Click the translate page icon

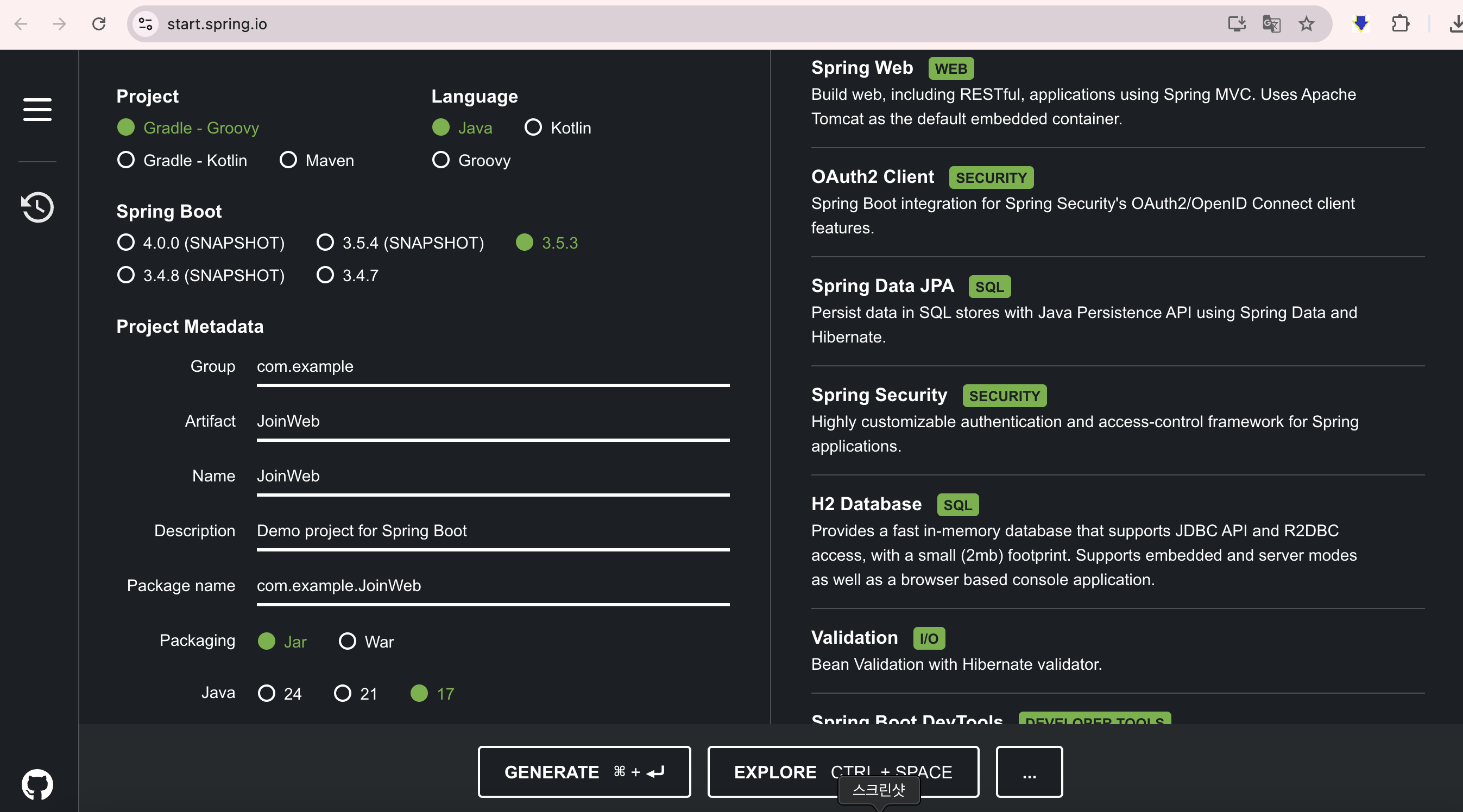click(1271, 24)
